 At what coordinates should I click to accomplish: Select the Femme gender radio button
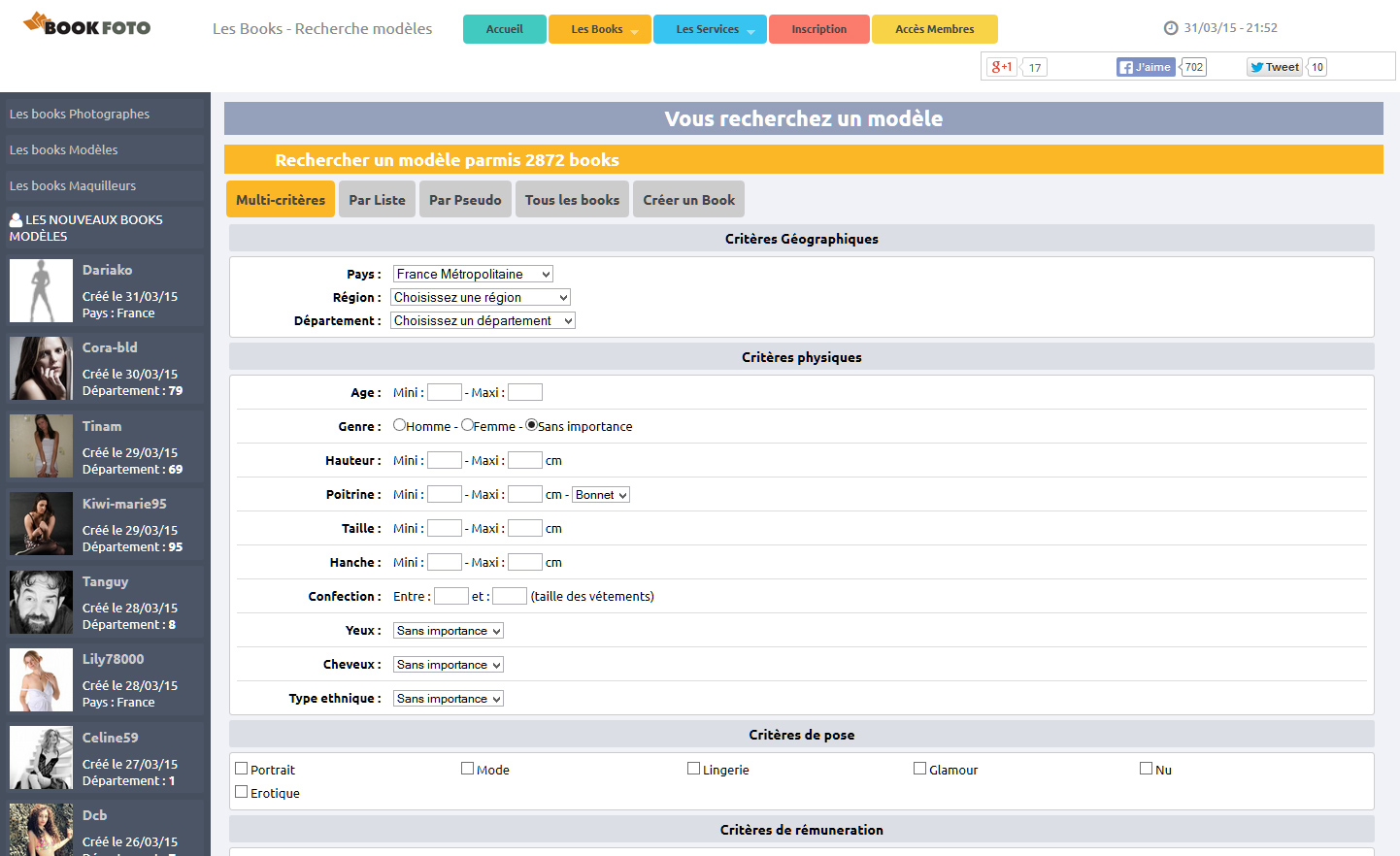tap(467, 425)
